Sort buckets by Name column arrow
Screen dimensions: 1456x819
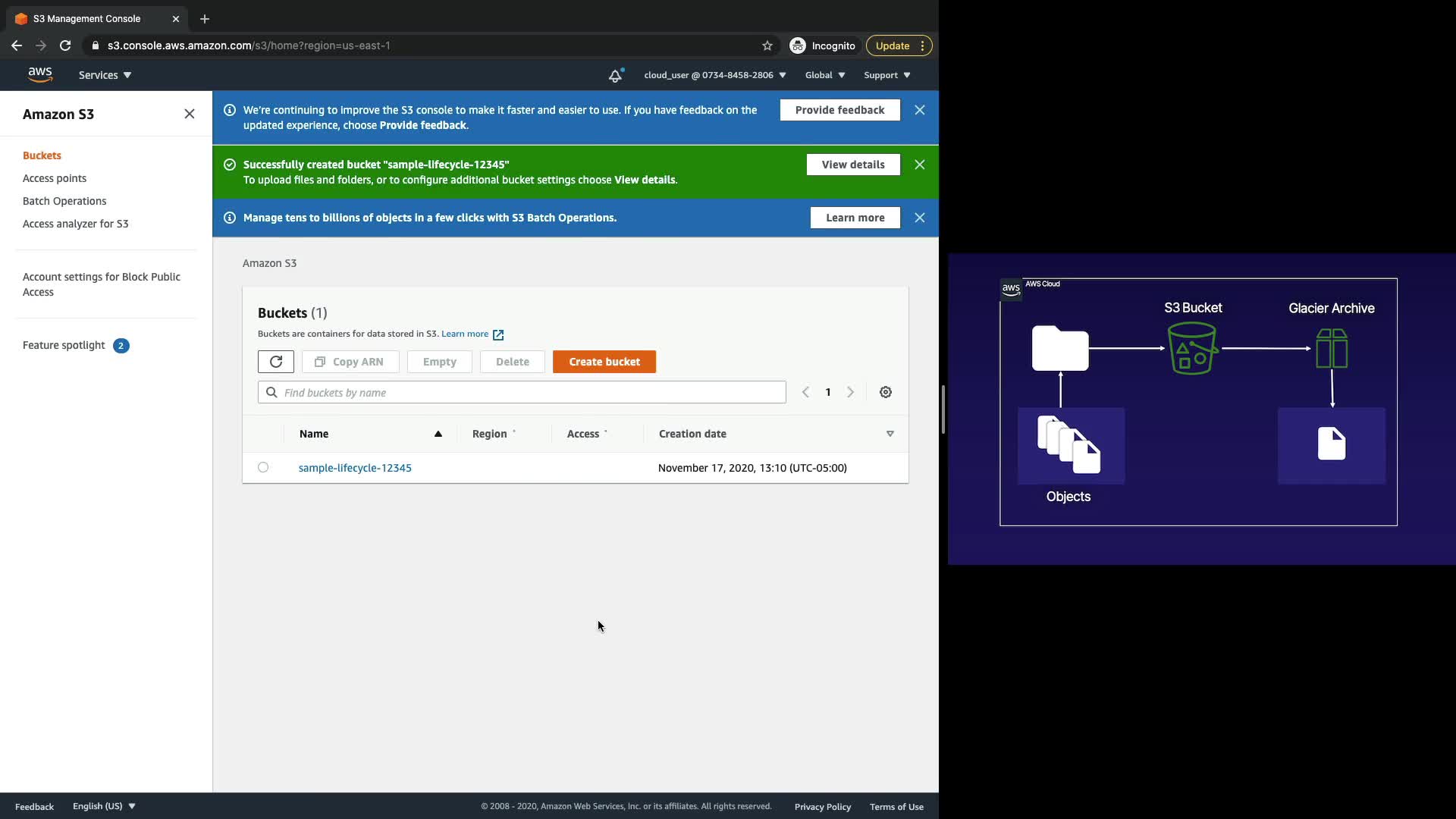tap(438, 434)
